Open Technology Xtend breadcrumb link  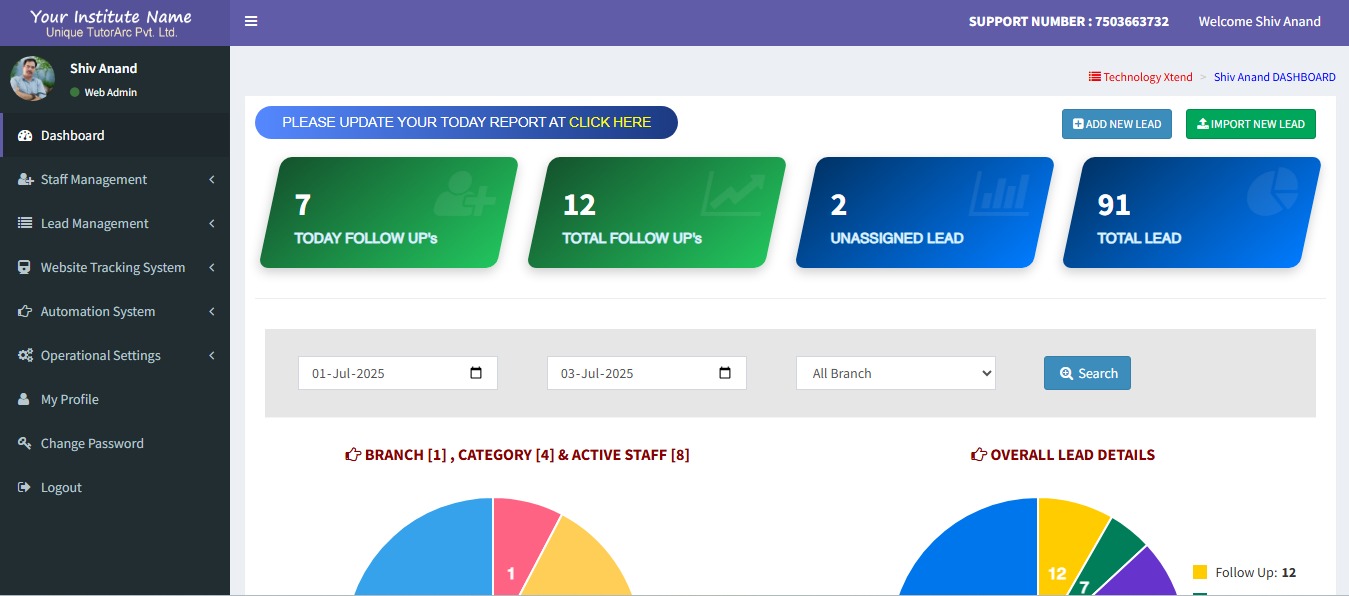(x=1141, y=77)
